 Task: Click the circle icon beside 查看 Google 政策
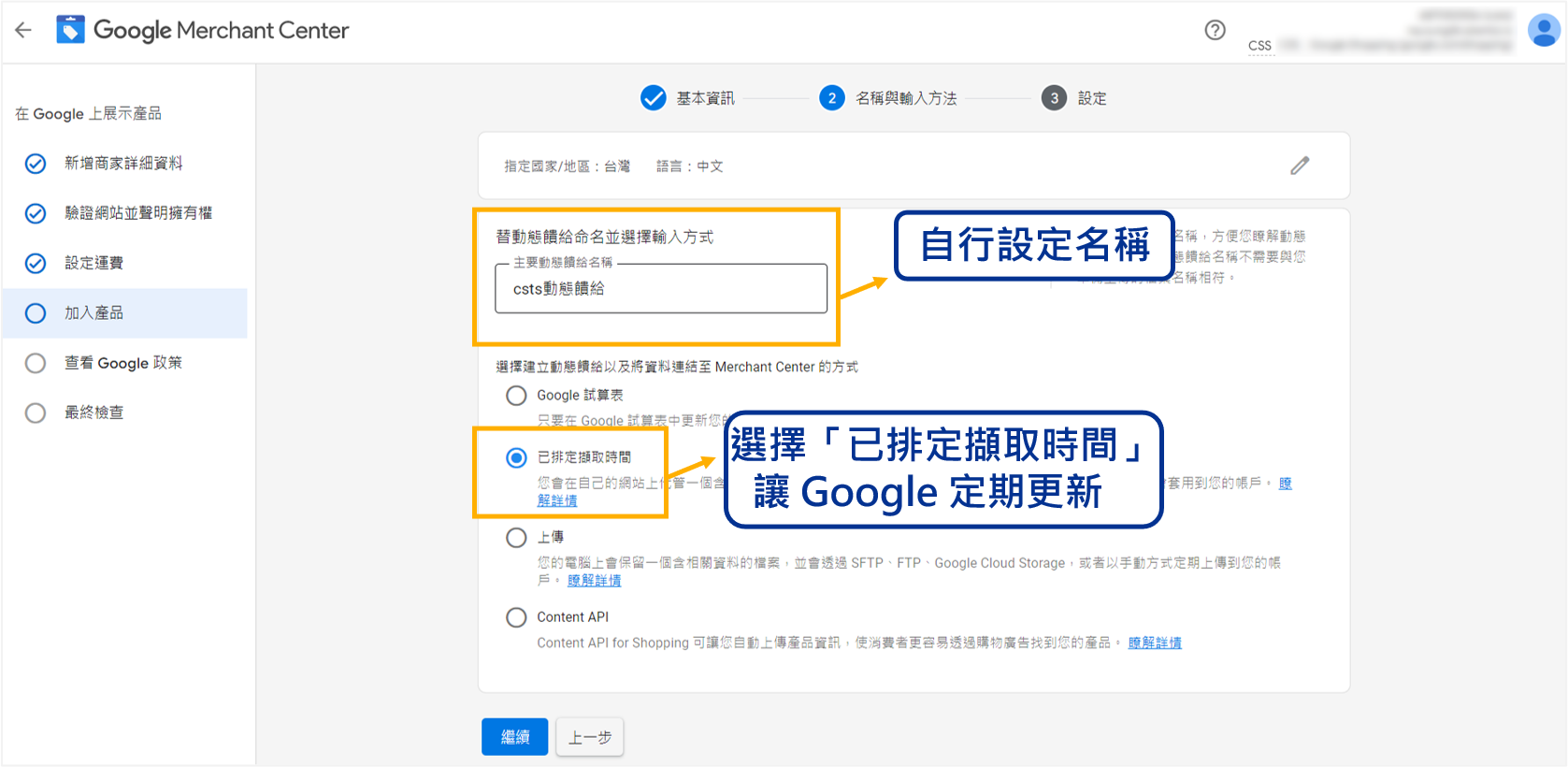pyautogui.click(x=36, y=363)
